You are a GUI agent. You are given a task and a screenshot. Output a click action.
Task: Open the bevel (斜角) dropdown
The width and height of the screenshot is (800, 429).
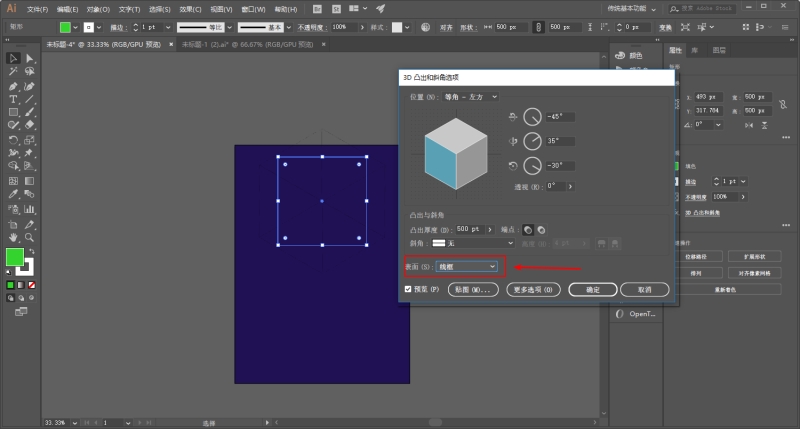click(x=473, y=243)
